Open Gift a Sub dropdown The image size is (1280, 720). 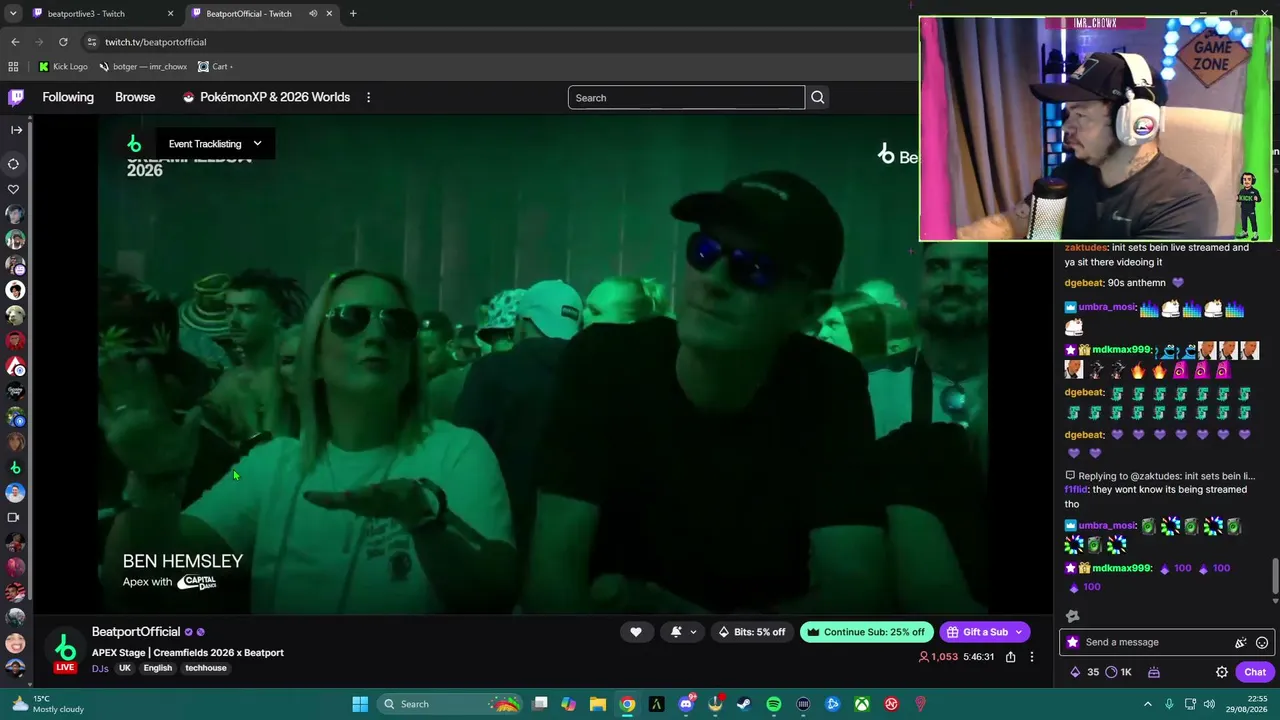pyautogui.click(x=985, y=631)
